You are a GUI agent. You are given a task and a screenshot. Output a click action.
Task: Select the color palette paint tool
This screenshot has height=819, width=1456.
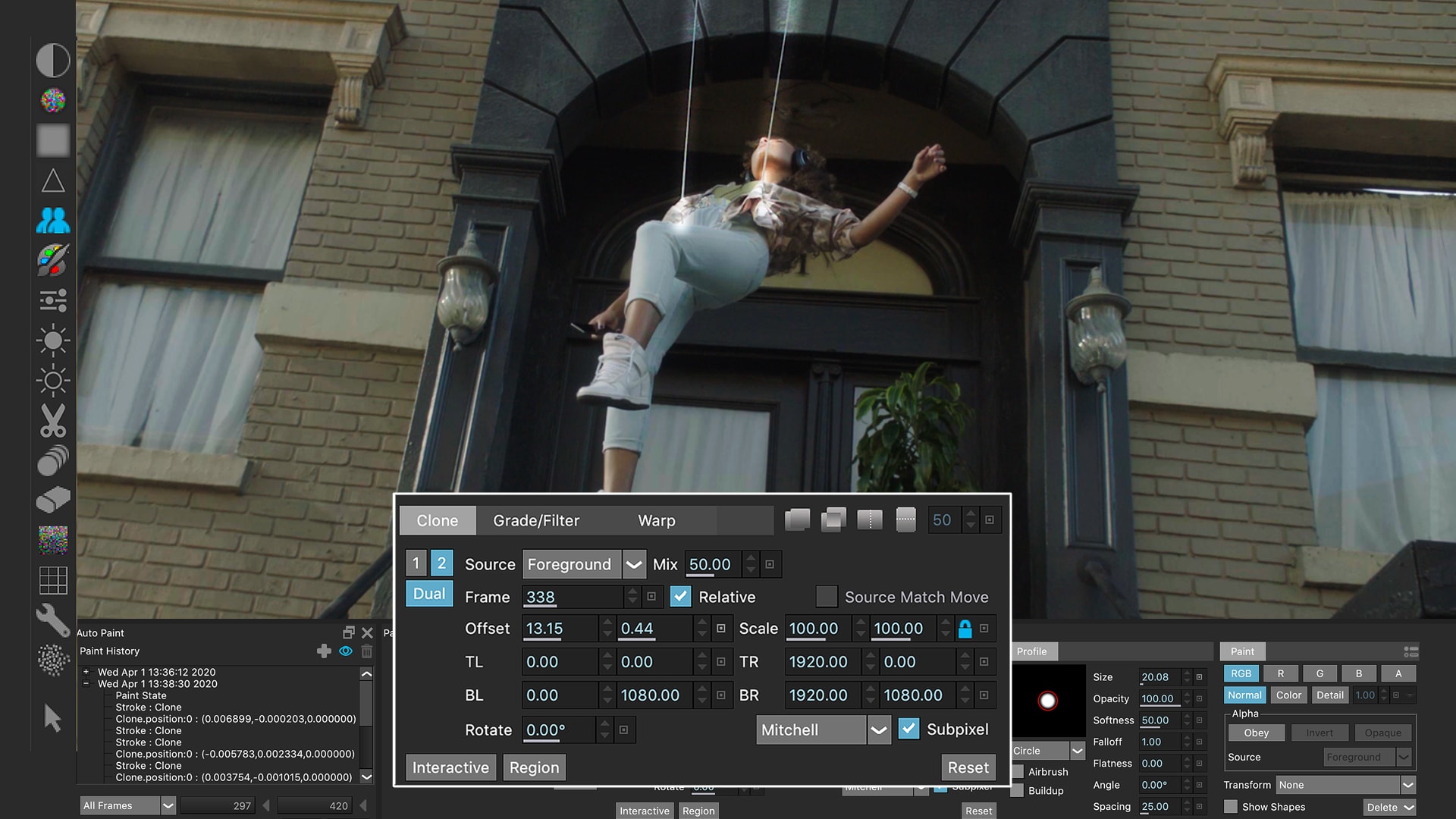[x=53, y=260]
